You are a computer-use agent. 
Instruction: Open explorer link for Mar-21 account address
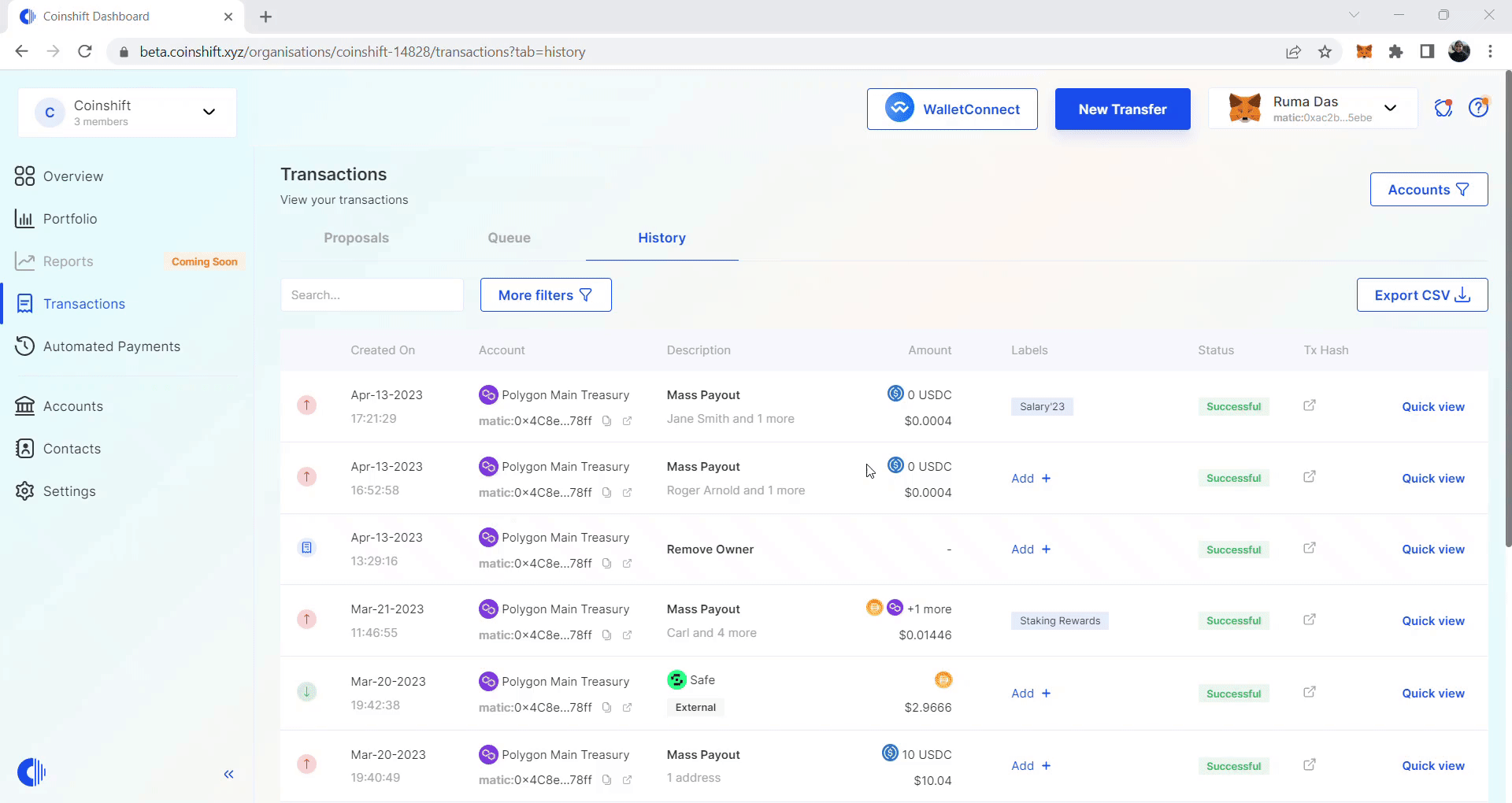pos(627,635)
